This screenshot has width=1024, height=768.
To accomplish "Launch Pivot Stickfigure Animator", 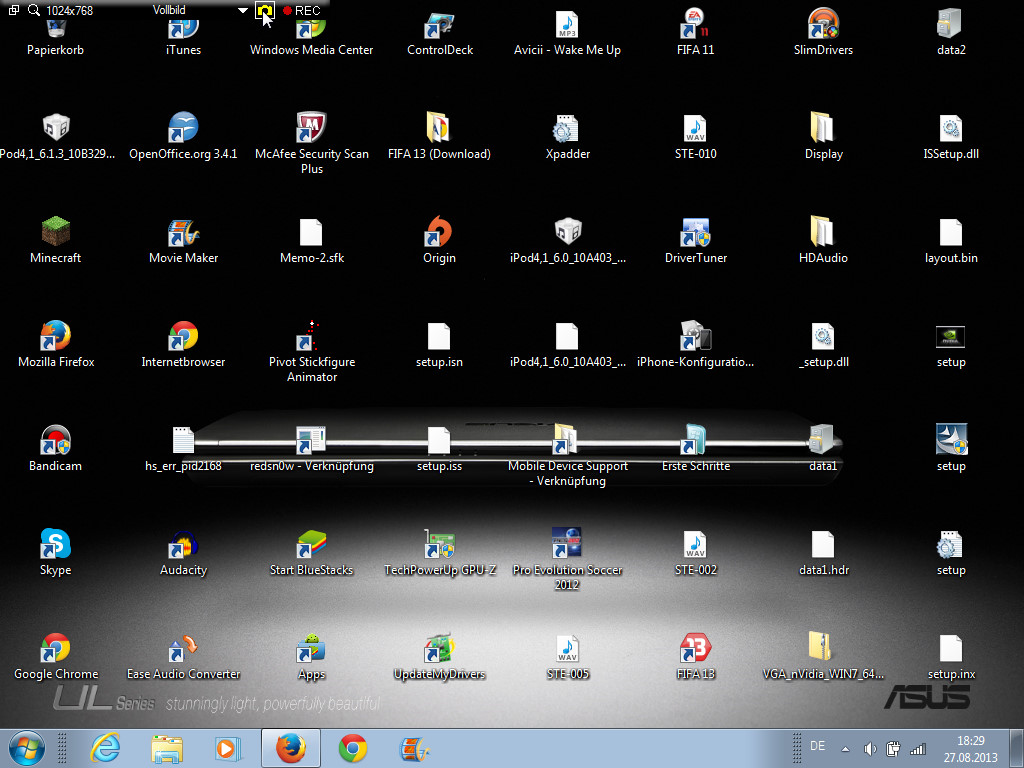I will tap(312, 351).
